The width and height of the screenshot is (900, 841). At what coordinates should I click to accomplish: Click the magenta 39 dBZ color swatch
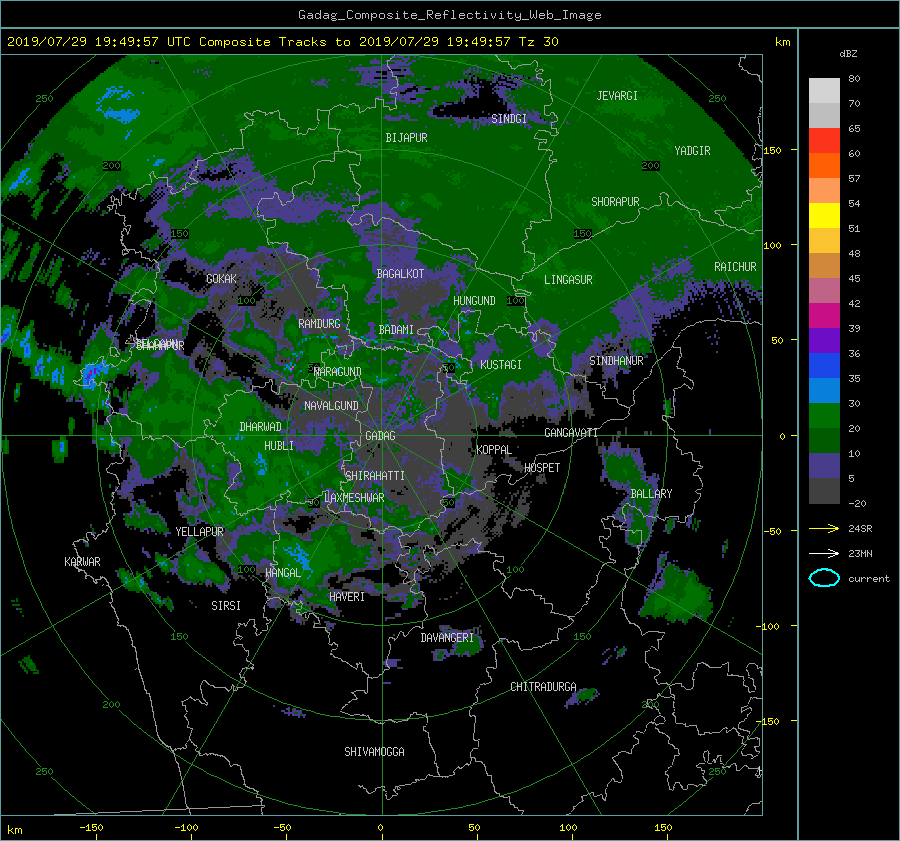(824, 316)
